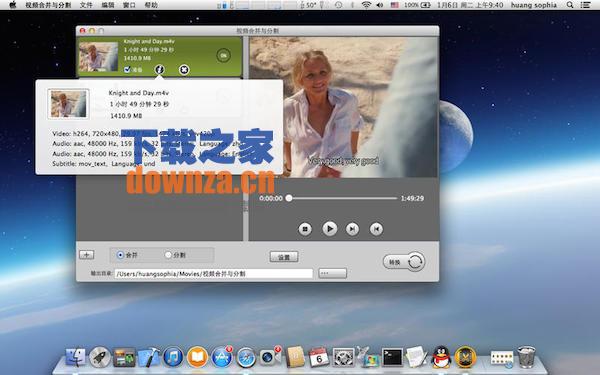The height and width of the screenshot is (375, 600).
Task: Open System Preferences gear in Dock
Action: pos(343,357)
